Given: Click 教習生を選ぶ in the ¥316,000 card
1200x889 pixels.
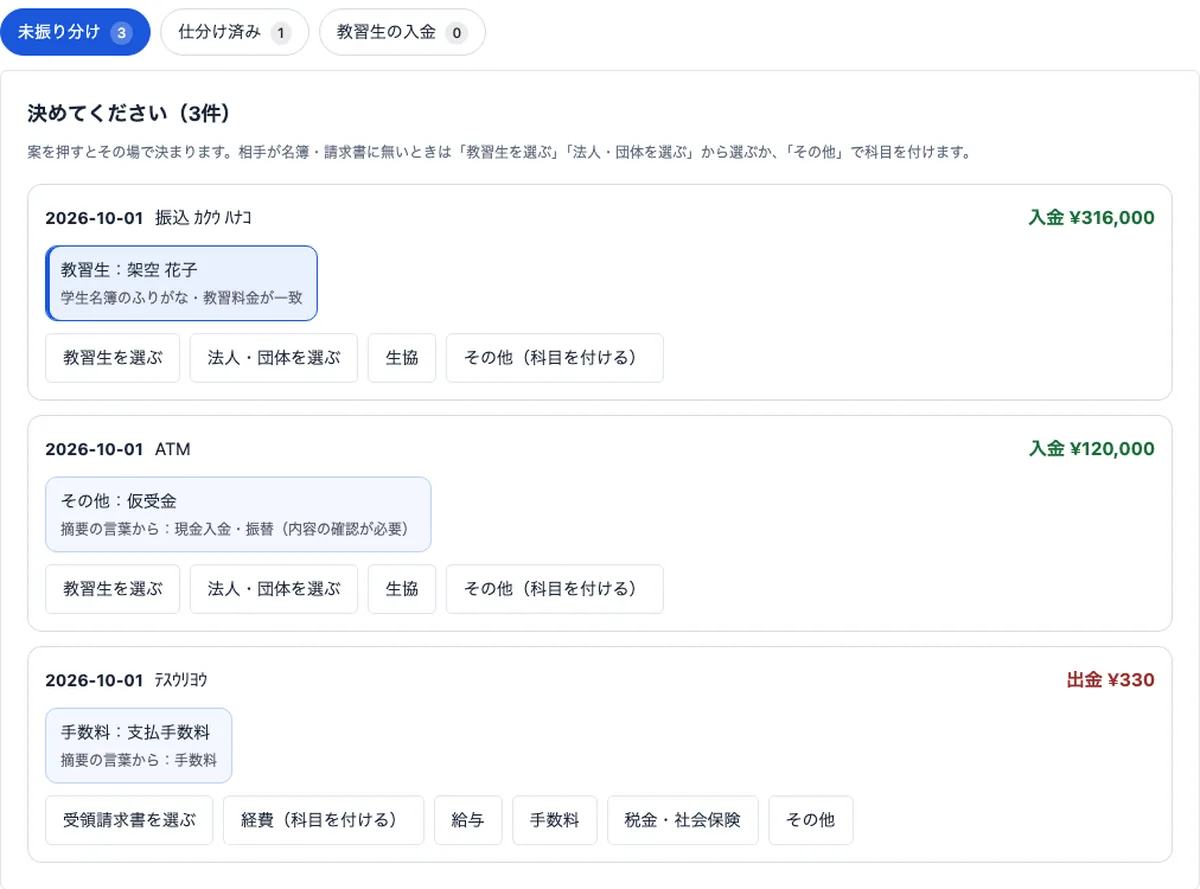Looking at the screenshot, I should pos(112,358).
